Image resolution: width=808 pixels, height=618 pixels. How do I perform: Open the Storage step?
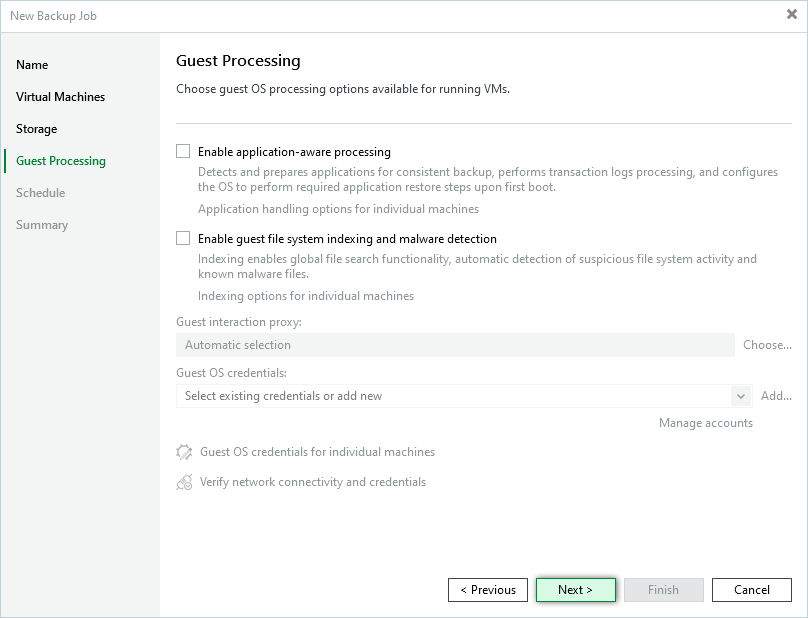pyautogui.click(x=36, y=129)
